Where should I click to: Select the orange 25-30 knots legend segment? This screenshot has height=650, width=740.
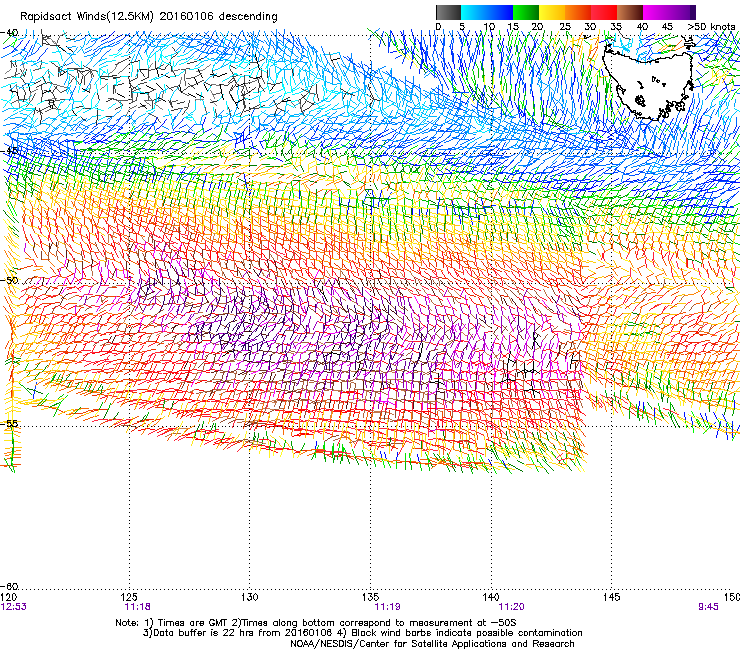click(578, 12)
